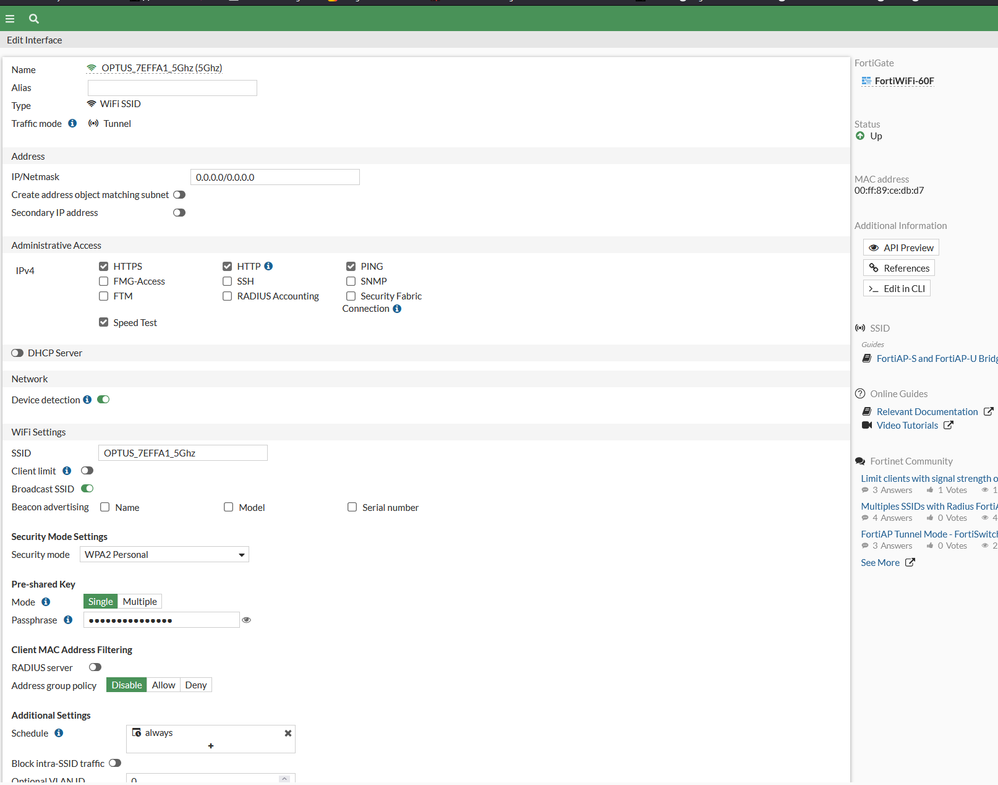
Task: Set Address group policy to Deny
Action: point(196,685)
